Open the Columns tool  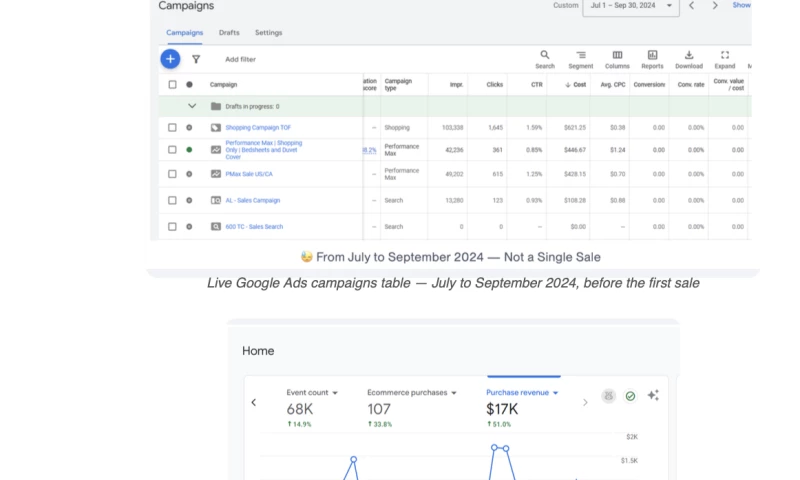click(617, 59)
